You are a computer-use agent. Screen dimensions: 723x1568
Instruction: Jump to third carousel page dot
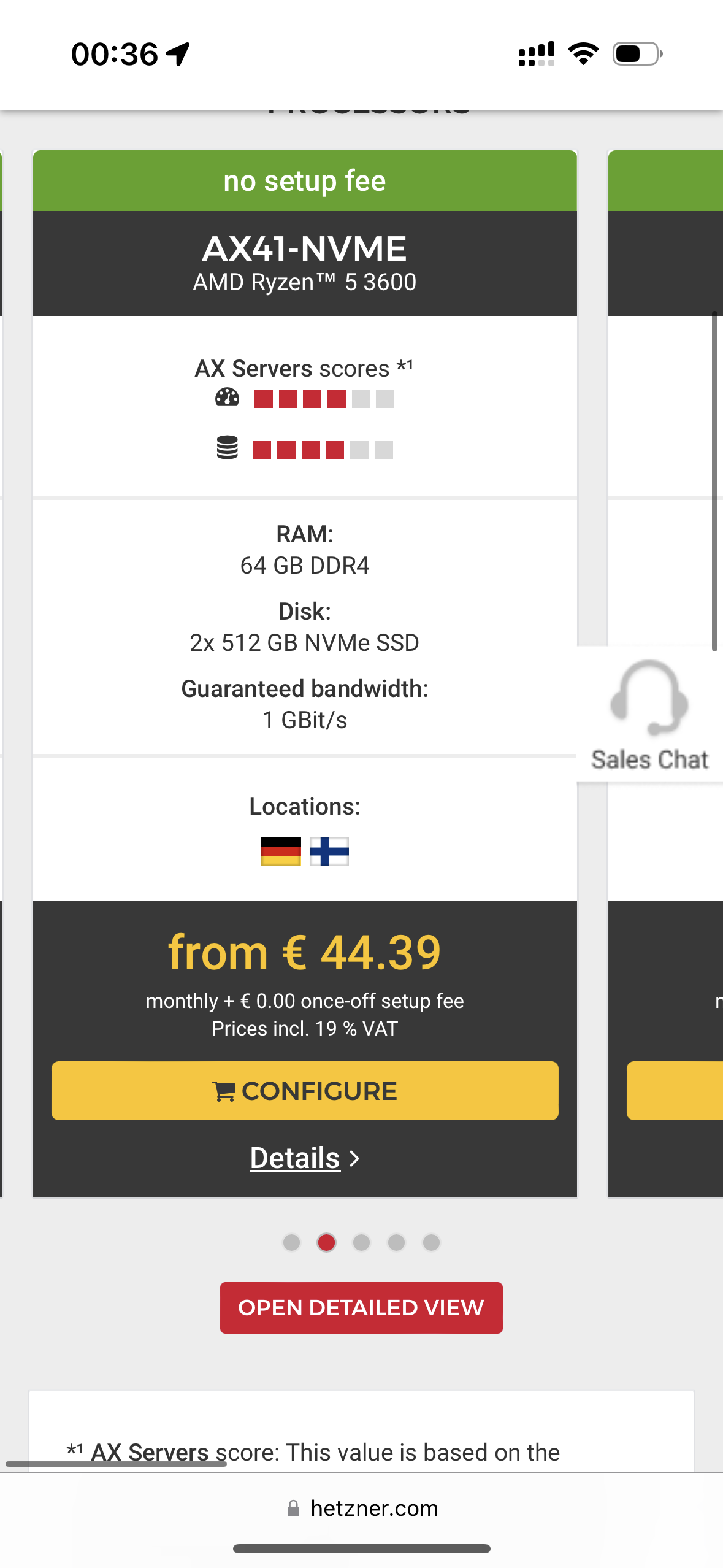(361, 1242)
